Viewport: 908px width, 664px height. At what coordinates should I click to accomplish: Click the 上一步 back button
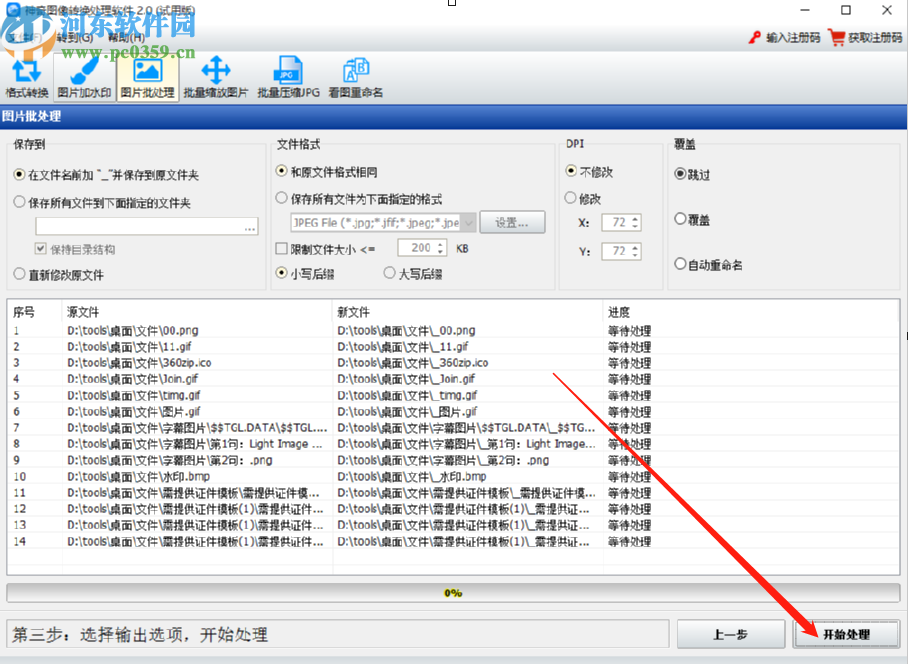coord(732,634)
